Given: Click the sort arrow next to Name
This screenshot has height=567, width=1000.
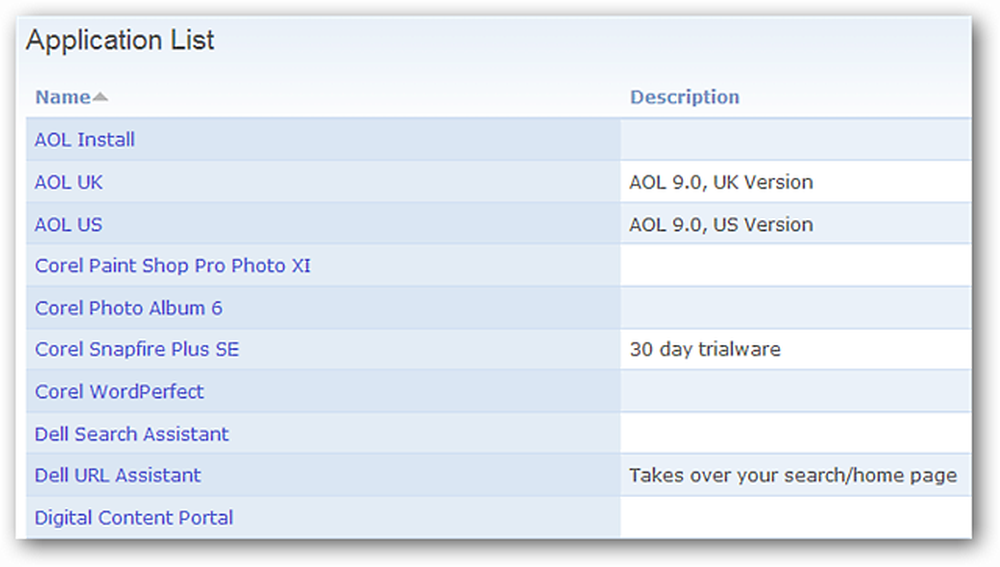Looking at the screenshot, I should pos(100,97).
